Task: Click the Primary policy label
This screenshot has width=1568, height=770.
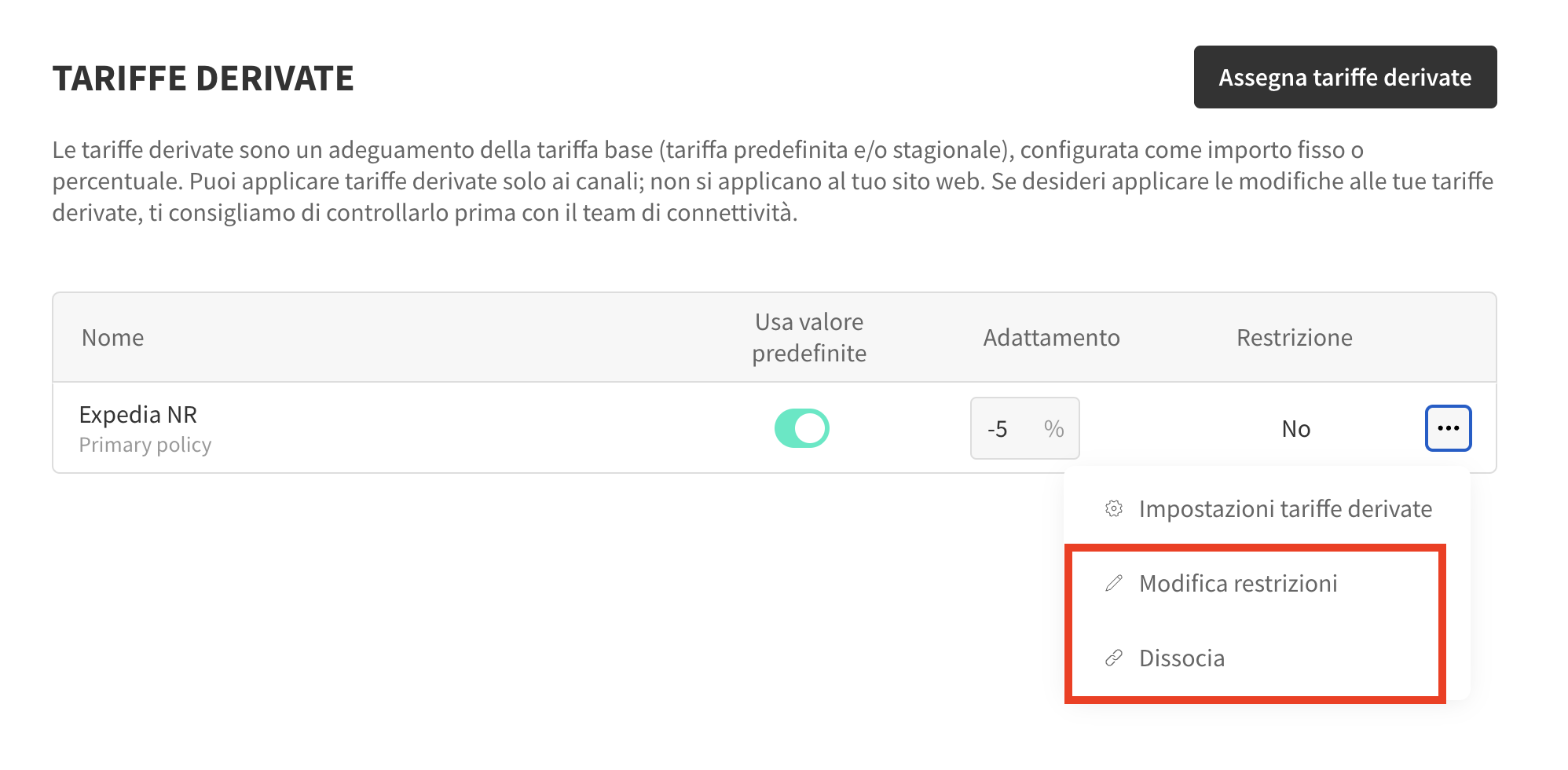Action: click(145, 445)
